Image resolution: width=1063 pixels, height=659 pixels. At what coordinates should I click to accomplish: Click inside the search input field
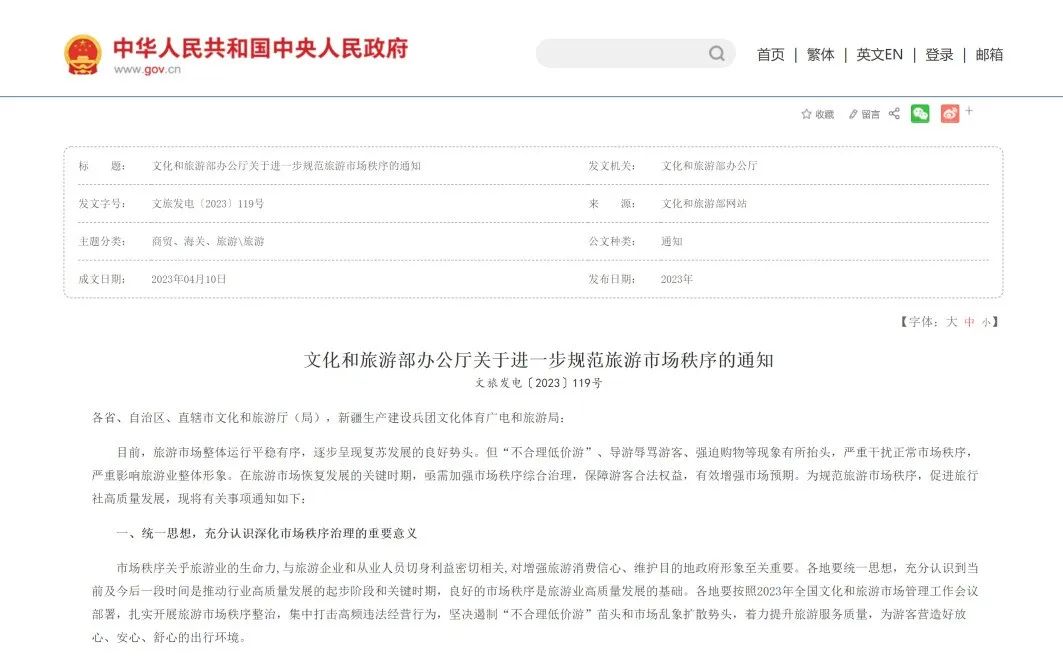tap(620, 54)
